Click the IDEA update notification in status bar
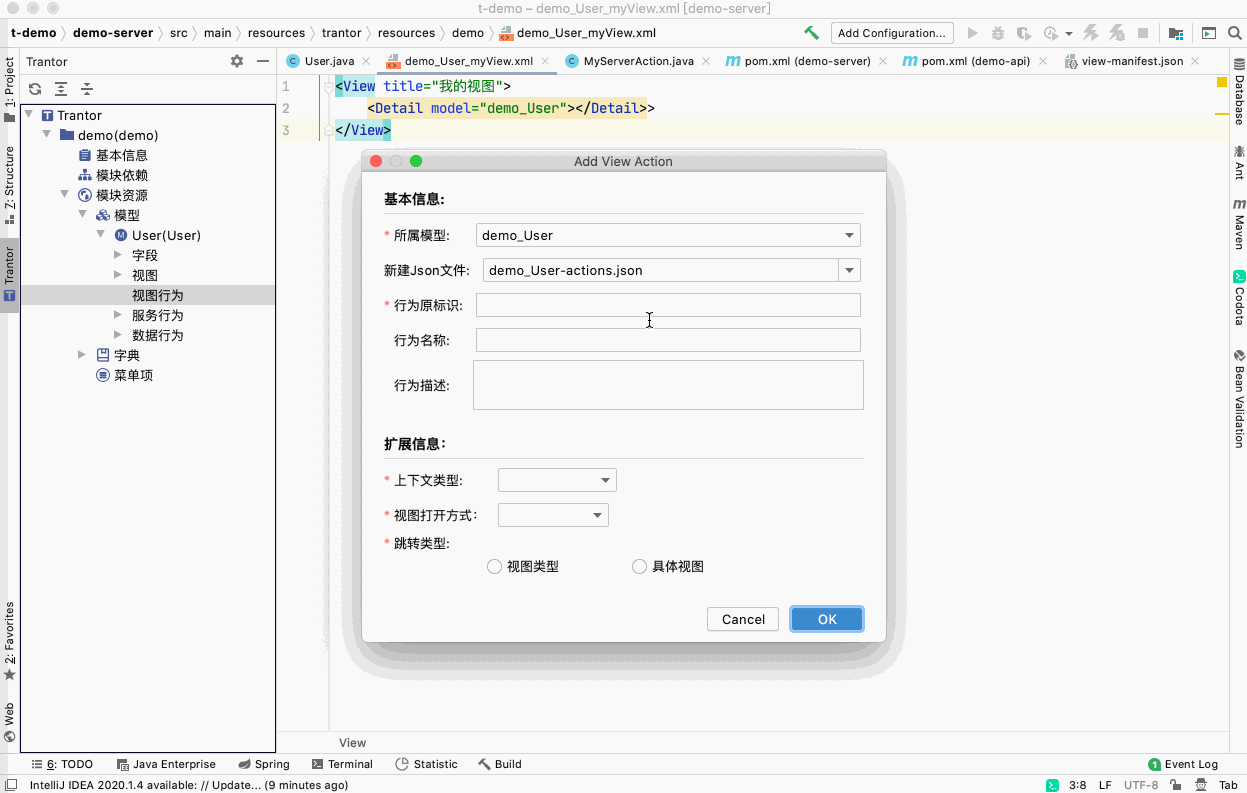 (189, 785)
